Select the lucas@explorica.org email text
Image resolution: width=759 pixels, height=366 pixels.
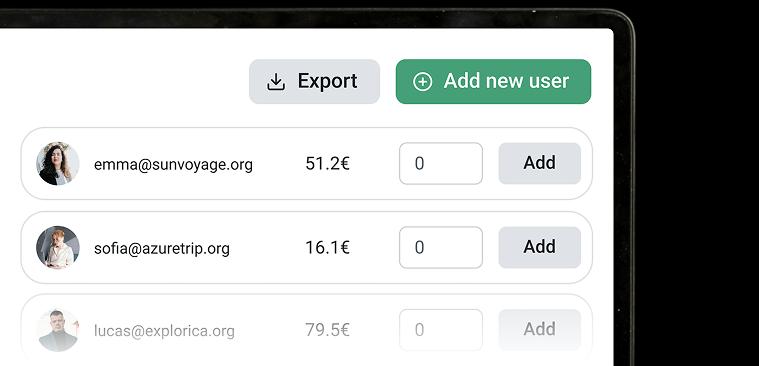coord(164,331)
